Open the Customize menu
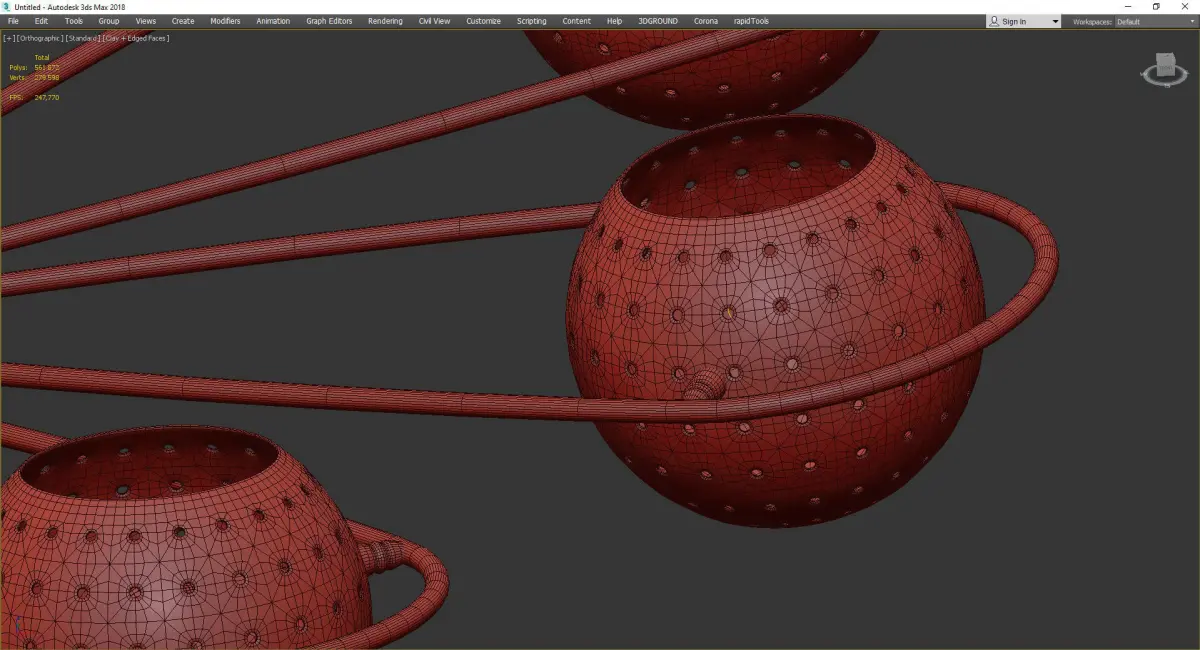Viewport: 1200px width, 650px height. point(483,21)
